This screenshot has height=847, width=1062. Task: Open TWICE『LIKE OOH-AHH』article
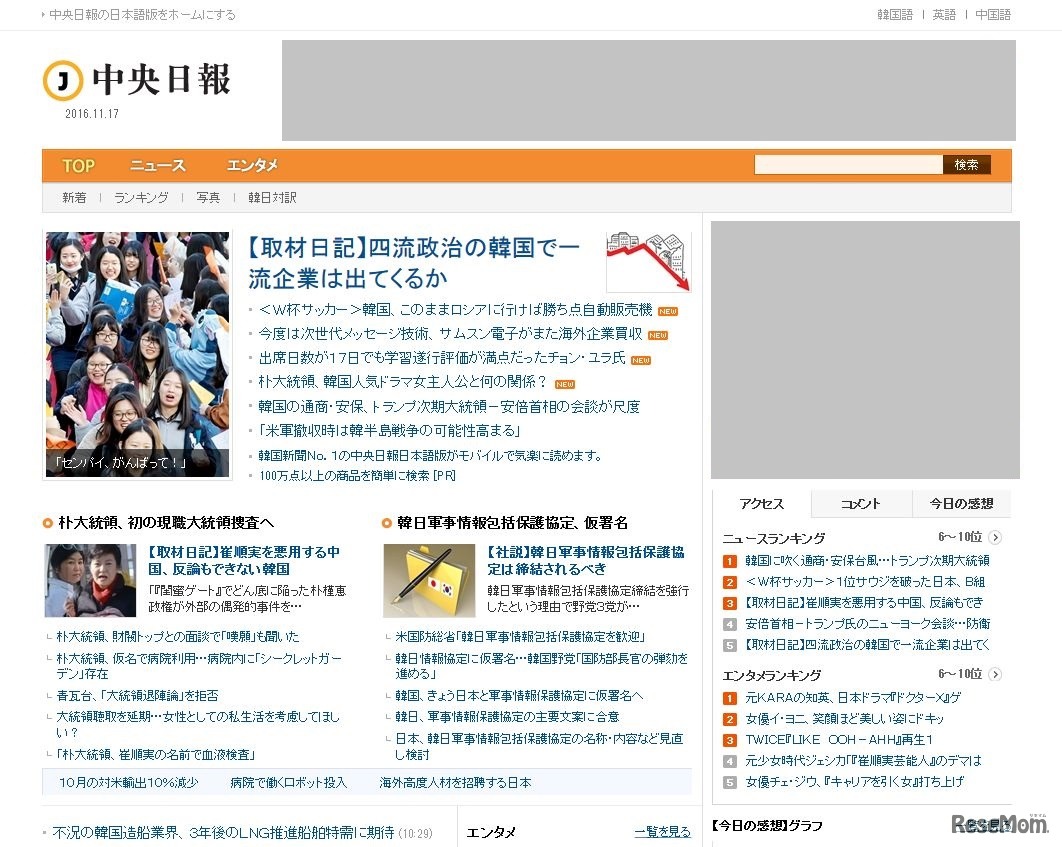click(839, 740)
